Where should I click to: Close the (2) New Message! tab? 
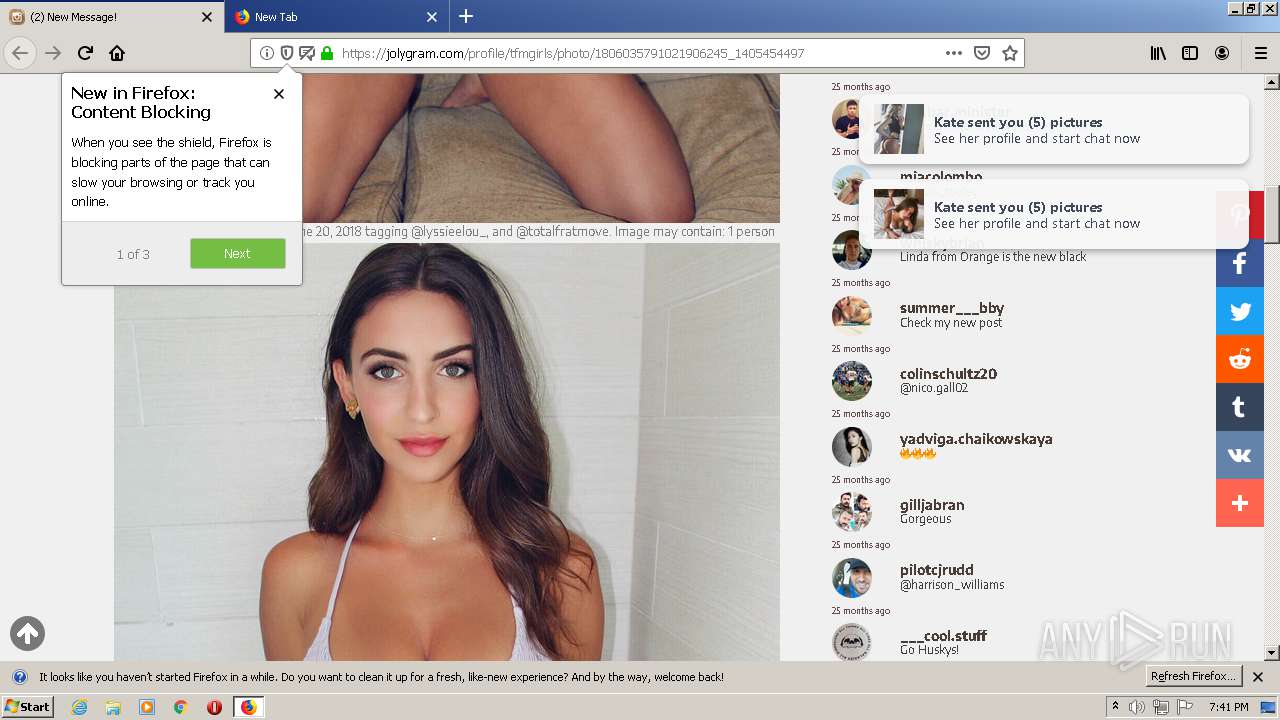click(x=207, y=17)
